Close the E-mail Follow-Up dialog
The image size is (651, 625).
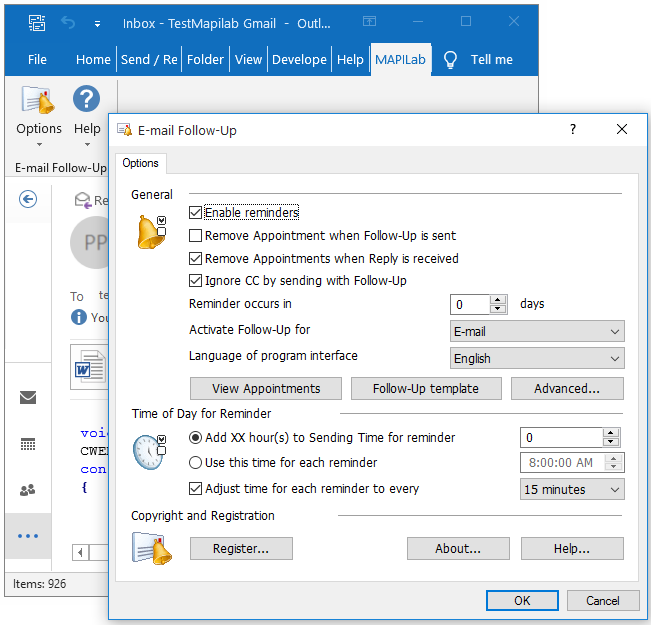coord(622,129)
